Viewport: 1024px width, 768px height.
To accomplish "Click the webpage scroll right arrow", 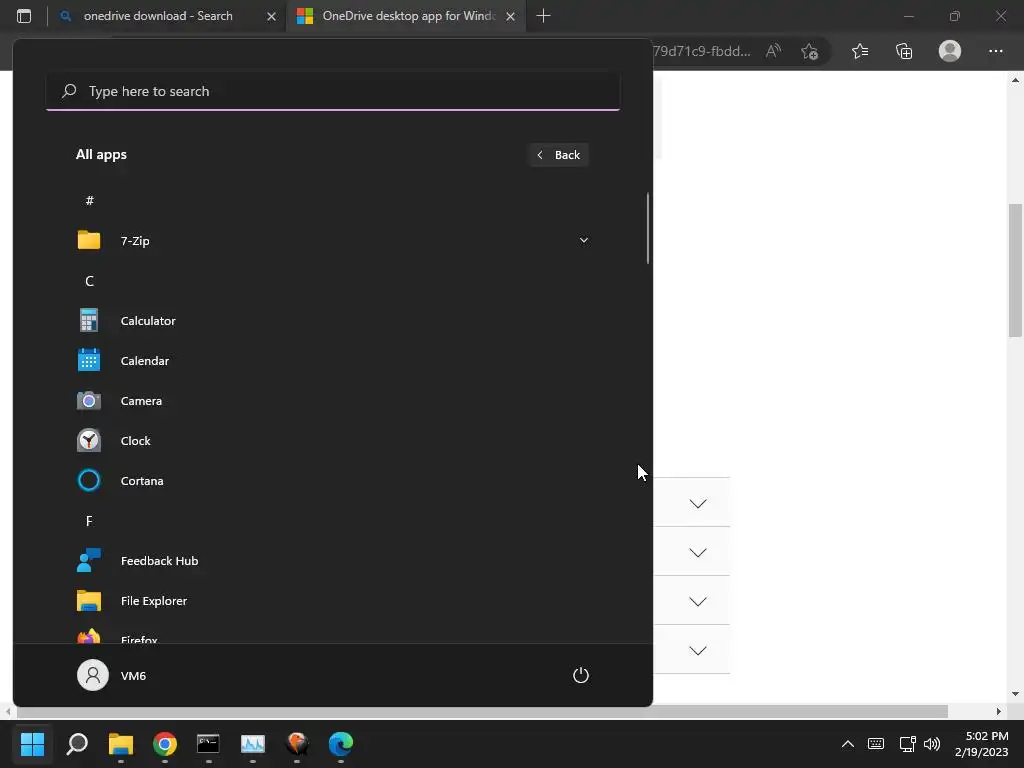I will (x=998, y=711).
